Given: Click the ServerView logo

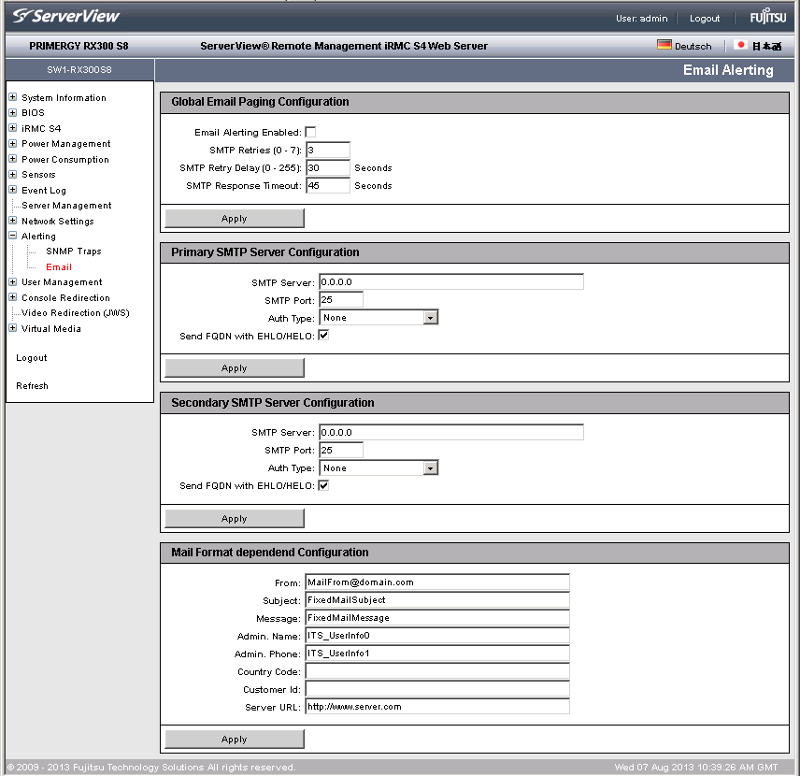Looking at the screenshot, I should 66,16.
